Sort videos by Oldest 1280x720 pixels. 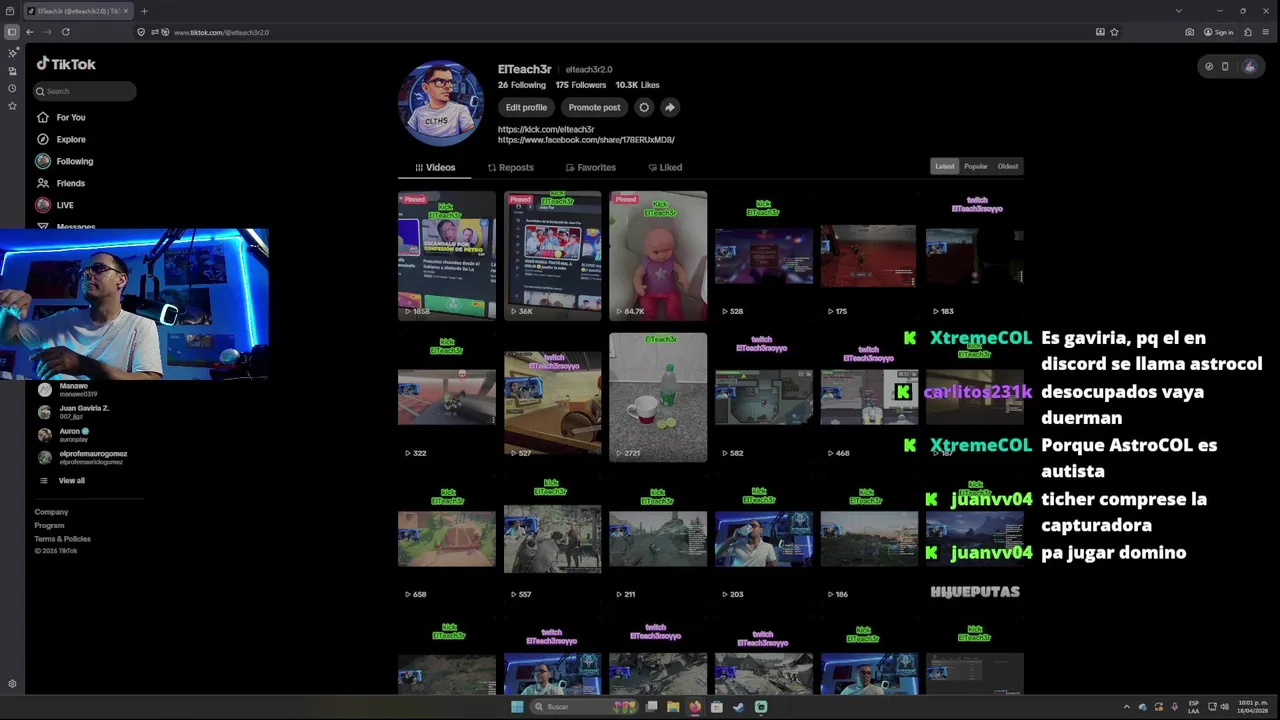point(1008,166)
